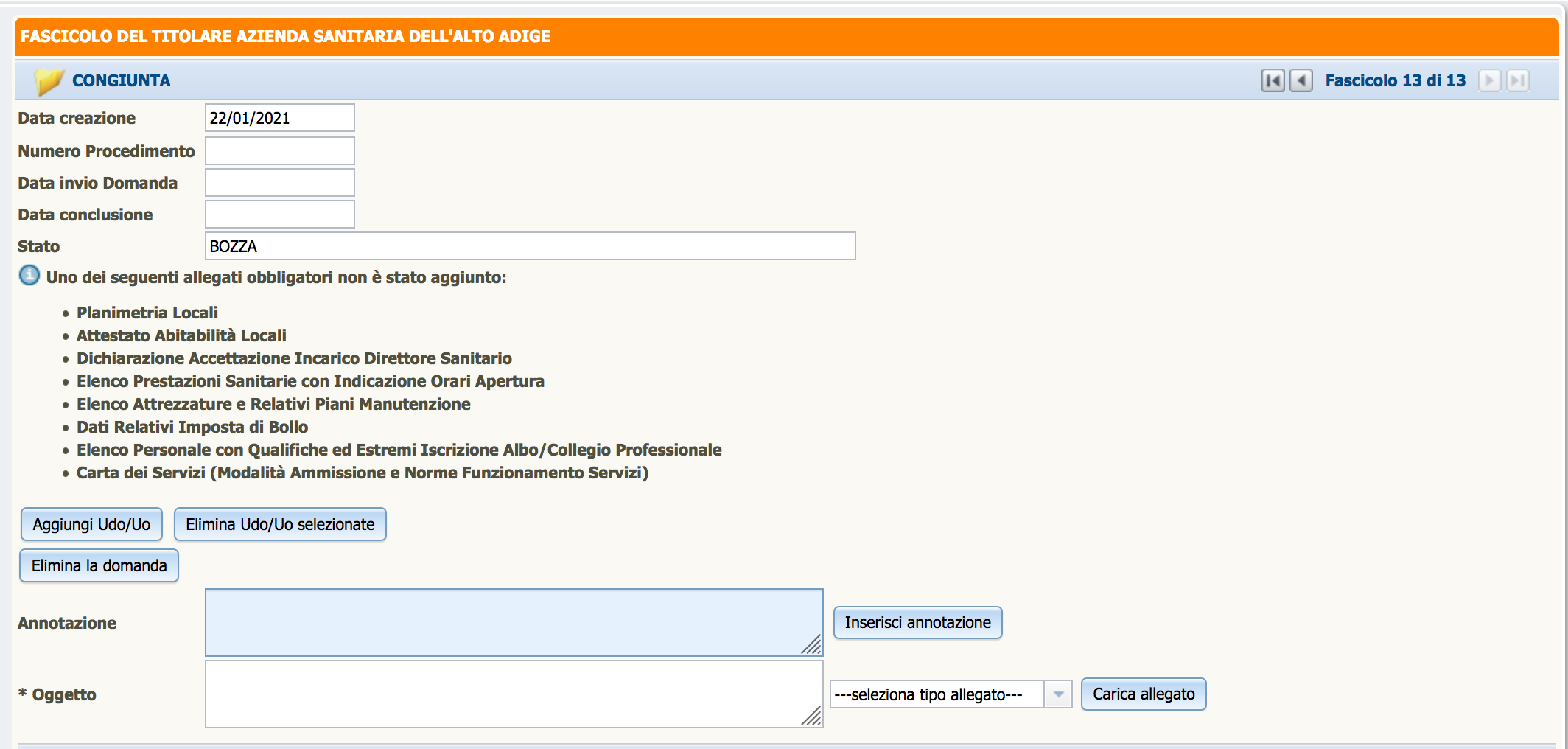Open the seleziona tipo allegato dropdown

pyautogui.click(x=951, y=694)
